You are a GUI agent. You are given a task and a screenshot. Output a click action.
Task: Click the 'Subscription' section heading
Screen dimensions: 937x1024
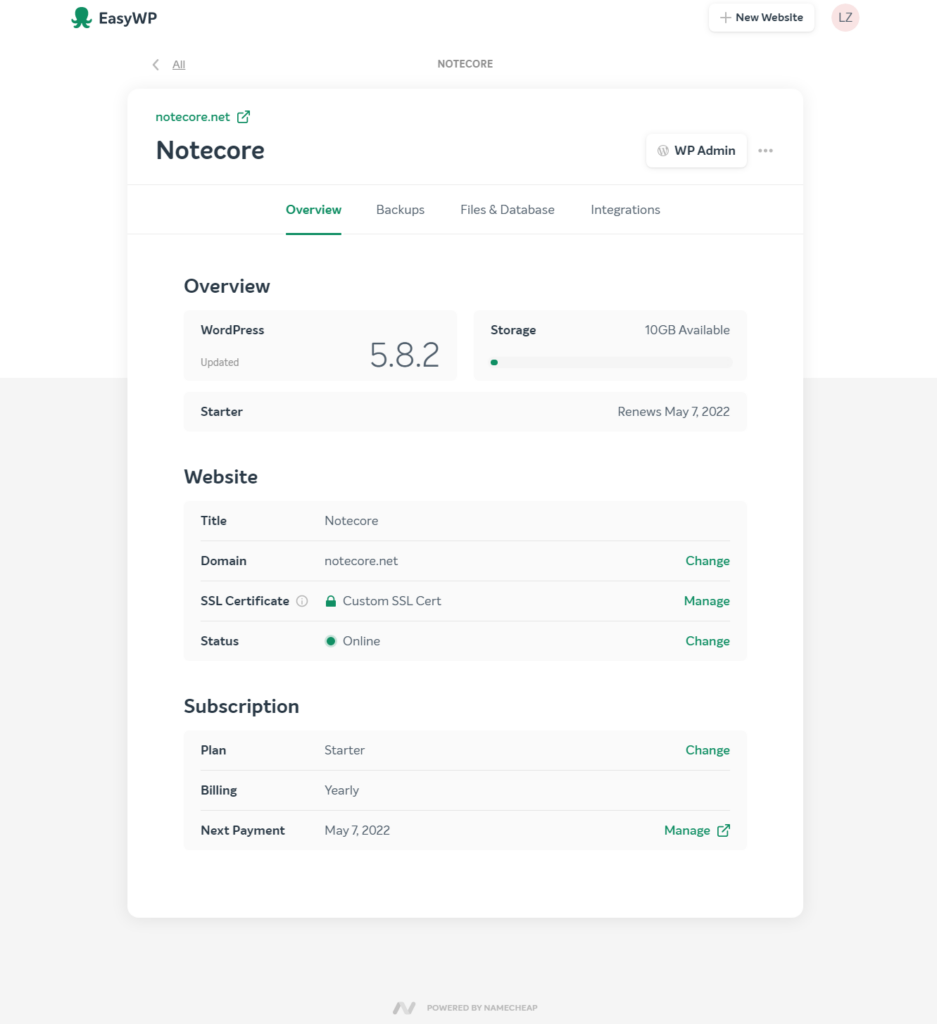(242, 707)
